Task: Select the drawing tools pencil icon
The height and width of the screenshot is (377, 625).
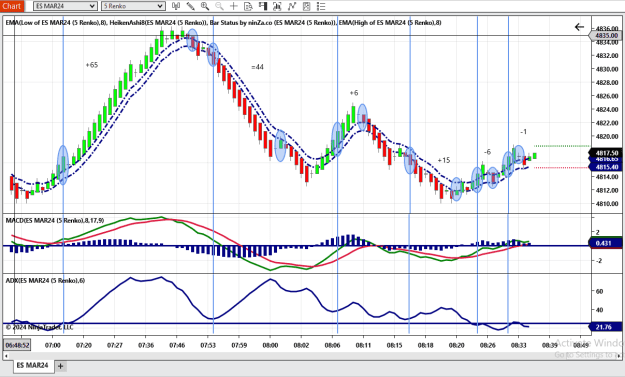Action: tap(191, 6)
